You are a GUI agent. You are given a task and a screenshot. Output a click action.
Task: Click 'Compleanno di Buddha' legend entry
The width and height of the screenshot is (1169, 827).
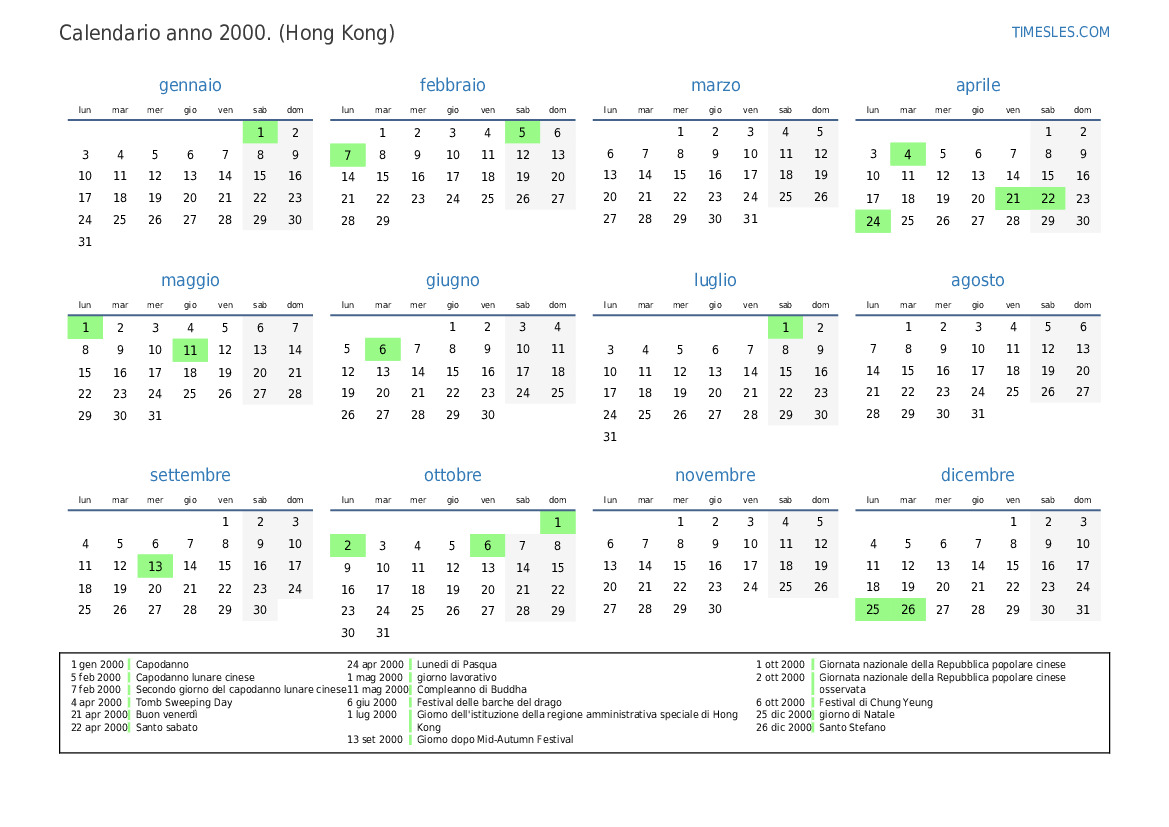(x=471, y=690)
